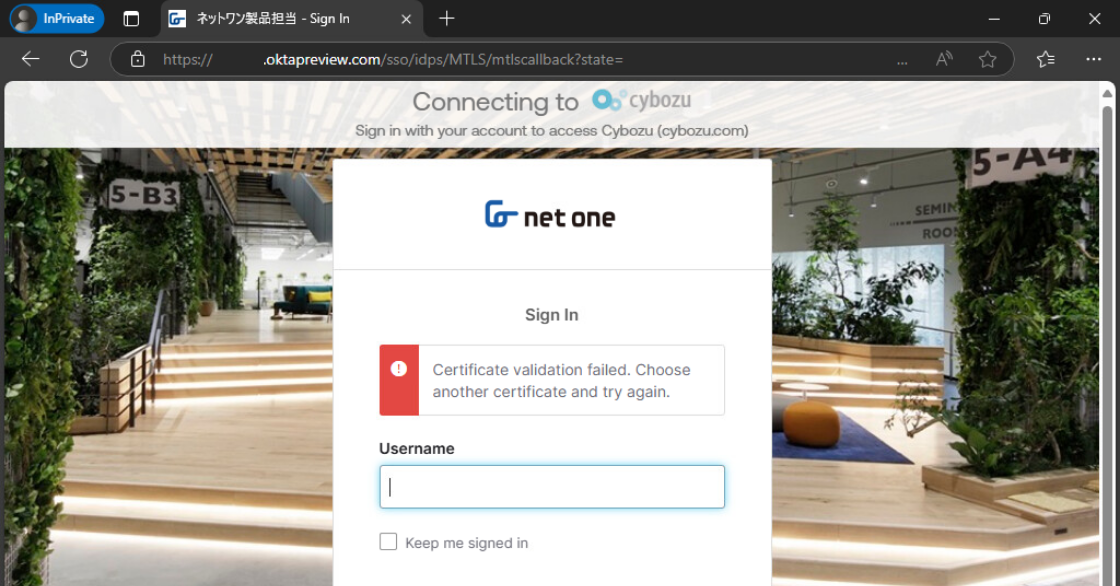This screenshot has width=1120, height=586.
Task: Click the net one logo
Action: point(550,215)
